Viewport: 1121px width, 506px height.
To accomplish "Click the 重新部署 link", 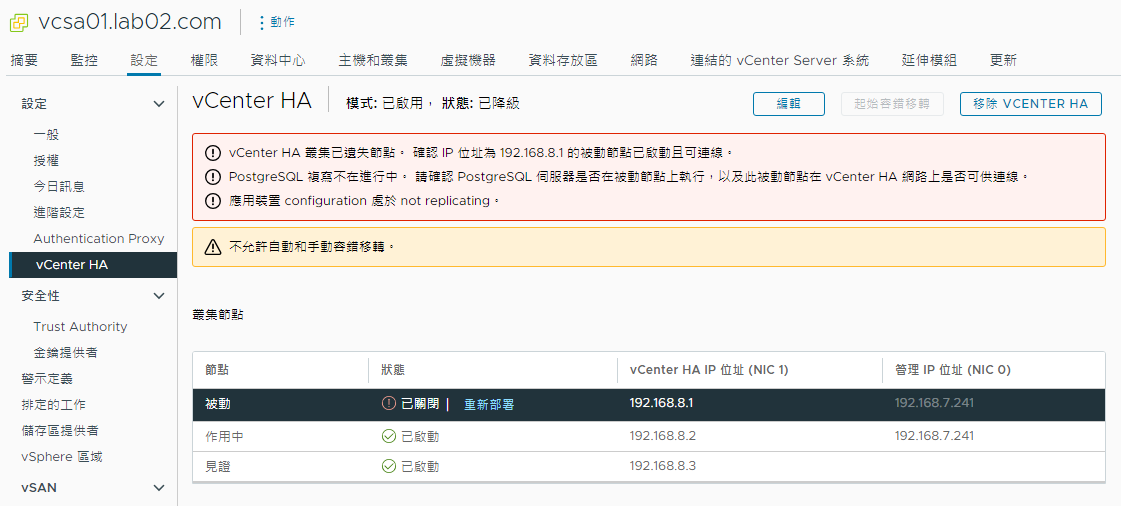I will click(x=489, y=405).
